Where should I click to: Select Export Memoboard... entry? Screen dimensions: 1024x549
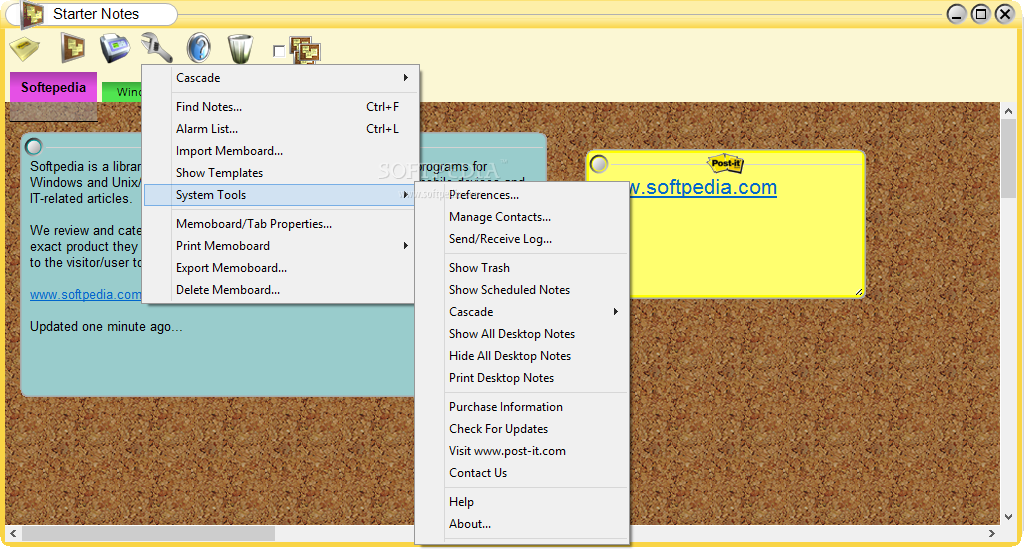click(x=280, y=268)
